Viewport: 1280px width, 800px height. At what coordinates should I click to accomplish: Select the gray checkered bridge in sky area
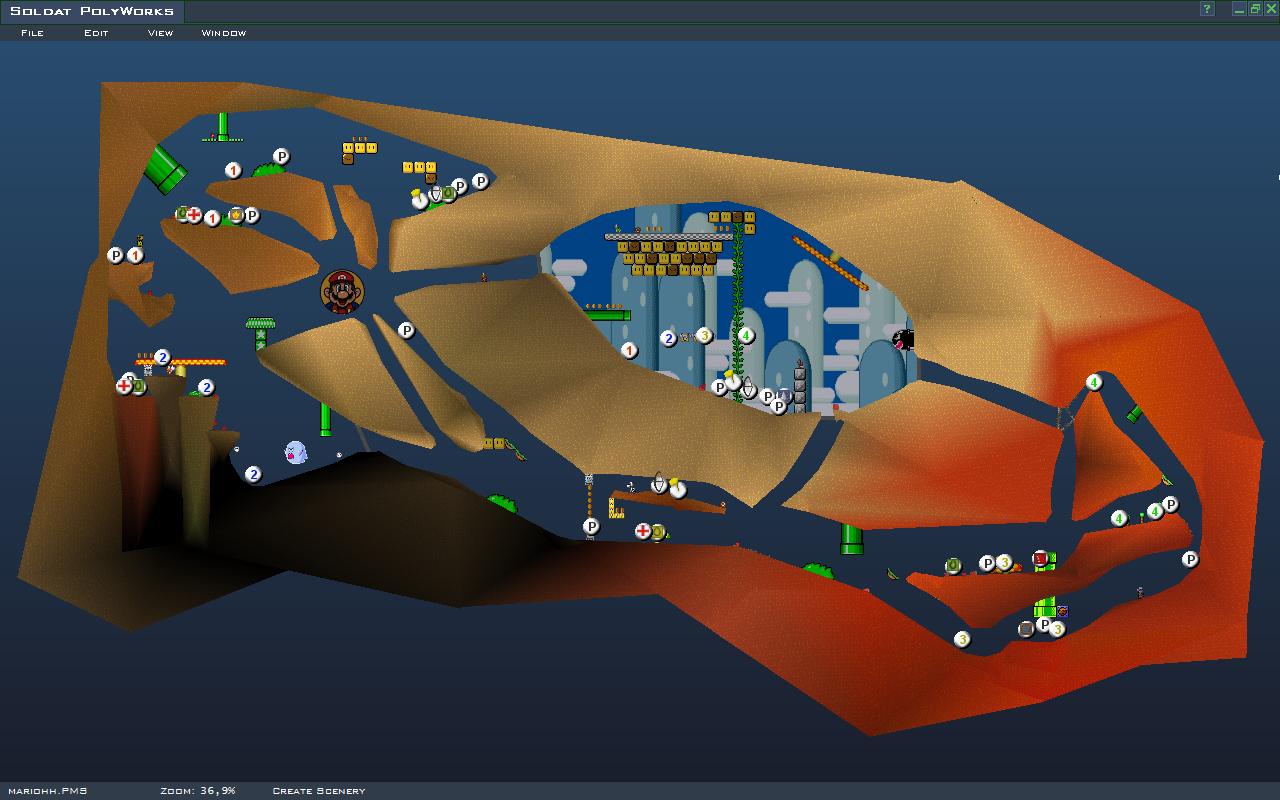coord(668,237)
